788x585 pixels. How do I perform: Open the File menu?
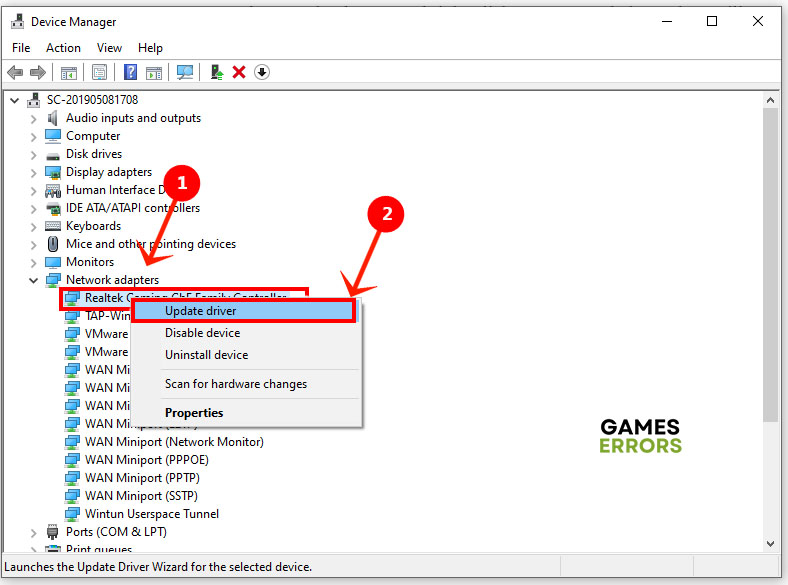[21, 48]
